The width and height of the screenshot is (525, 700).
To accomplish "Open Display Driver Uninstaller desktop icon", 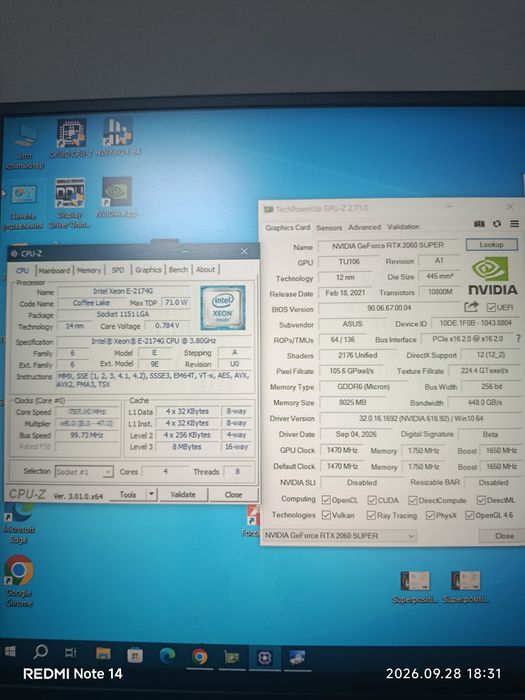I will pos(69,203).
